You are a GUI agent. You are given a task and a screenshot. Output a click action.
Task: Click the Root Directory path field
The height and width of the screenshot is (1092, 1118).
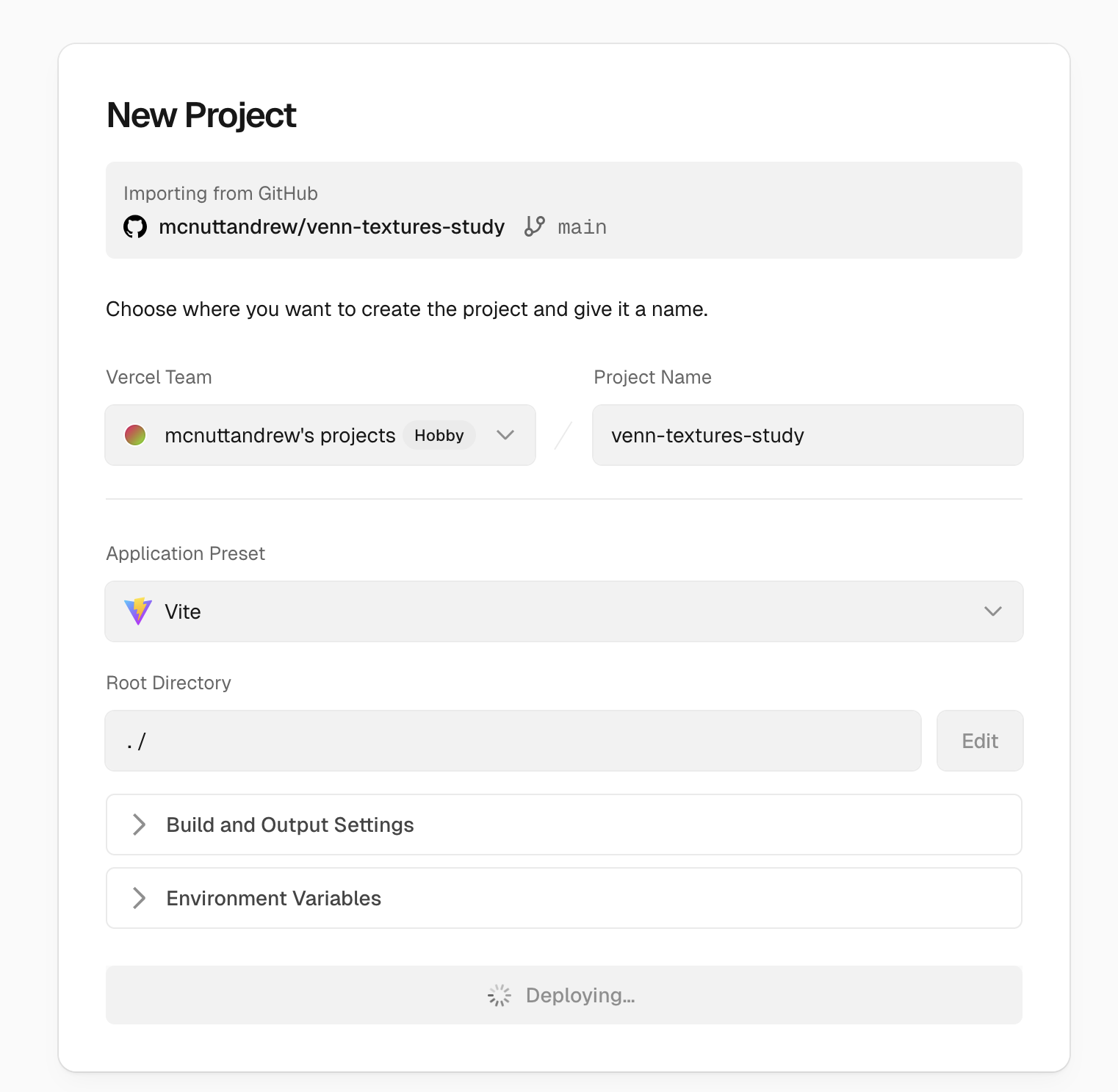tap(513, 741)
